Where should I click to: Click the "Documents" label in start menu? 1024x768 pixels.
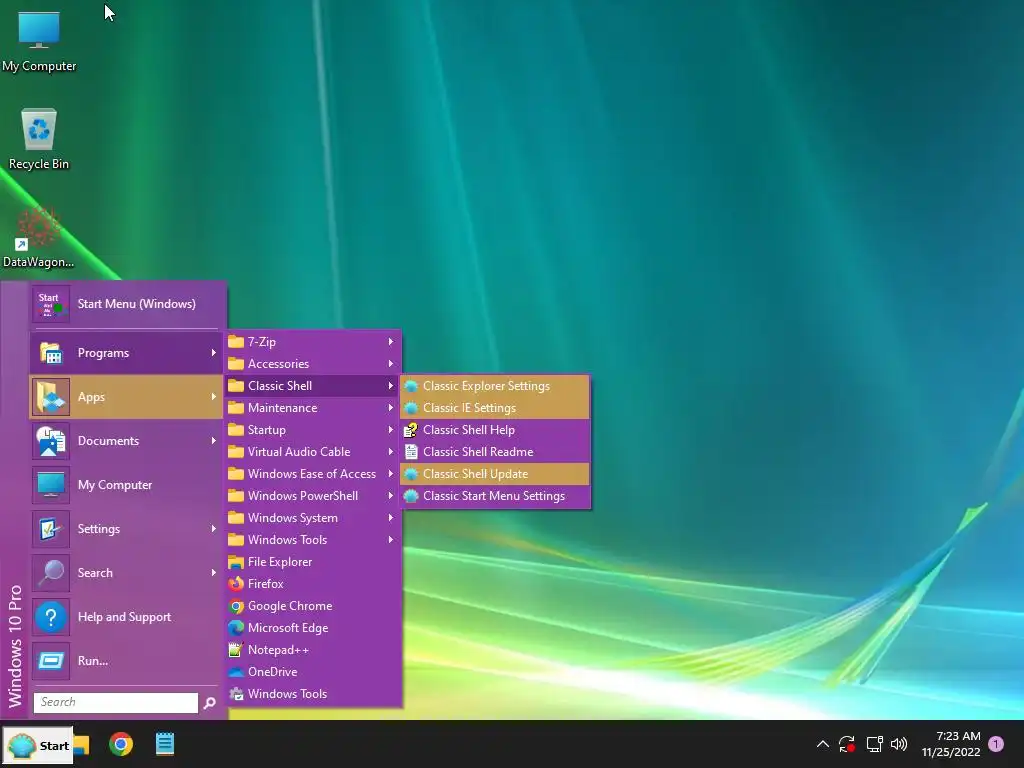coord(108,441)
